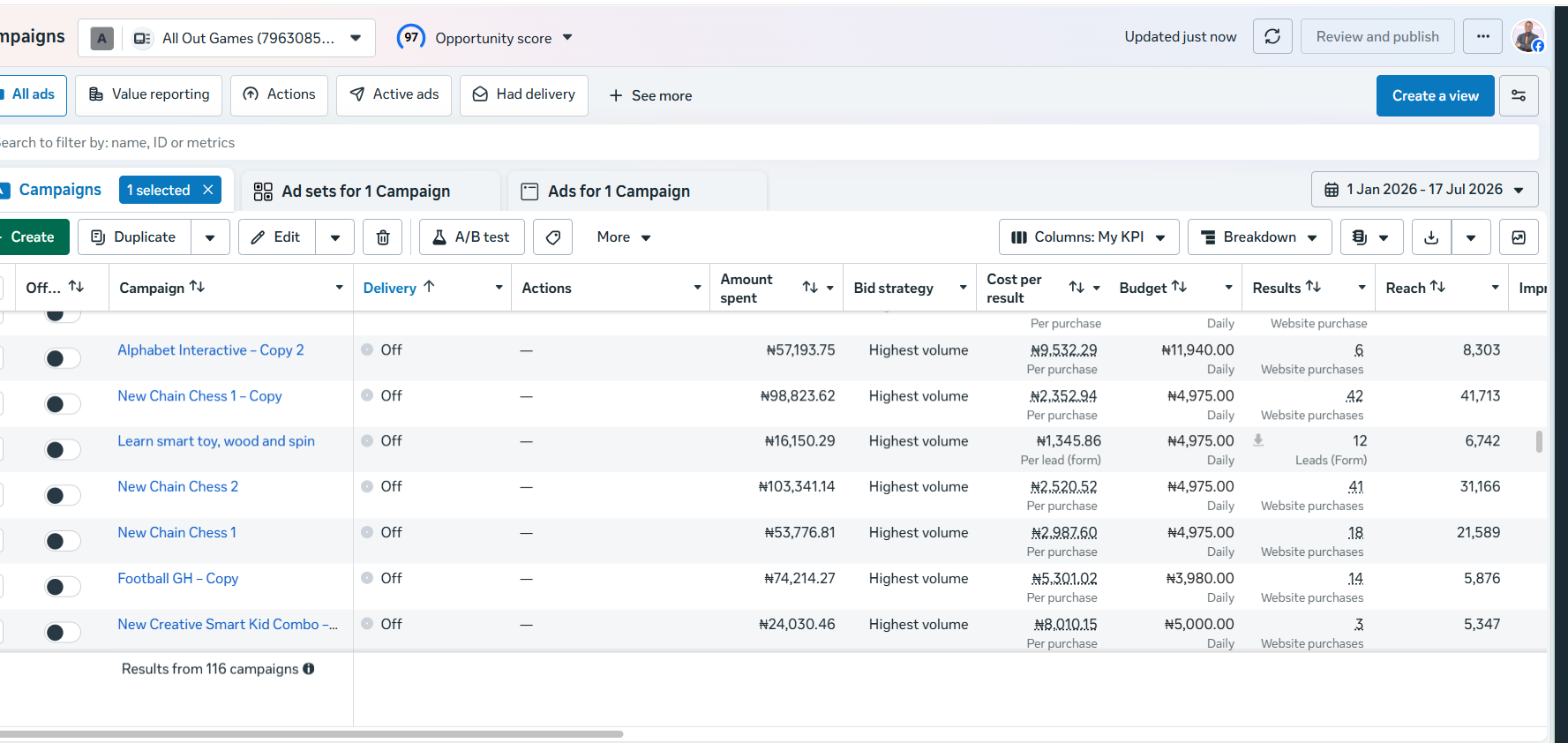Screen dimensions: 1568x743
Task: Toggle Alphabet Interactive – Copy 2 campaign on
Action: tap(63, 358)
